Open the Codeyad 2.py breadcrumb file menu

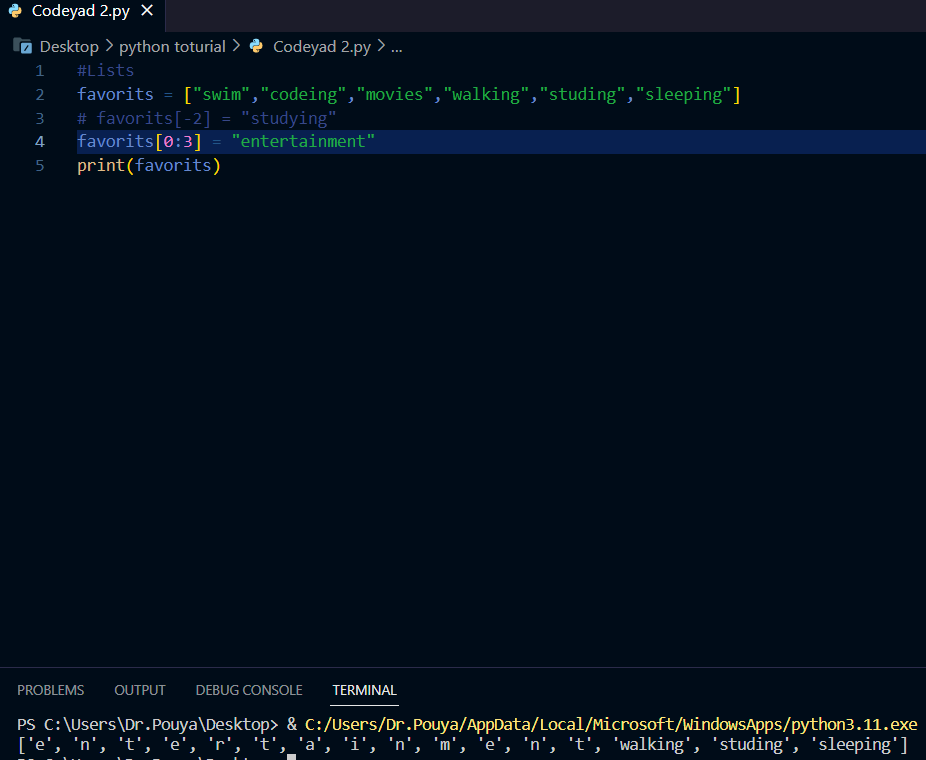(321, 46)
